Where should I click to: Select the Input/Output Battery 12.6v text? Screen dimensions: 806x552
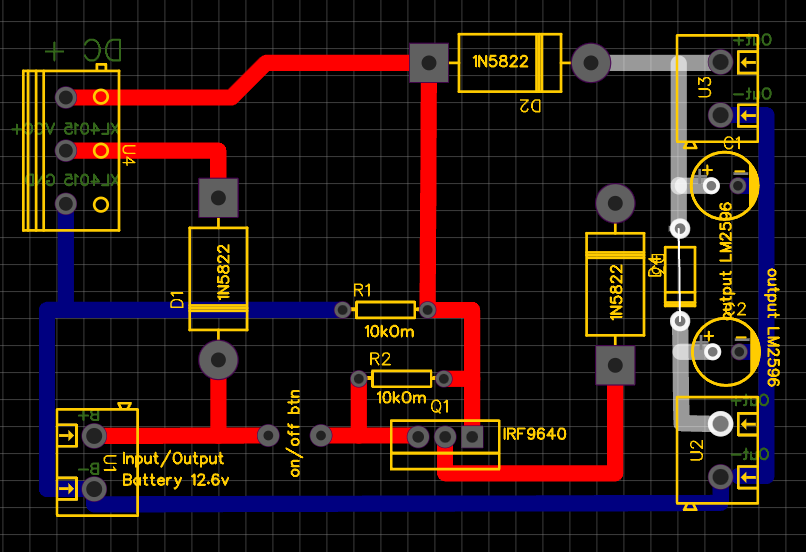[175, 469]
